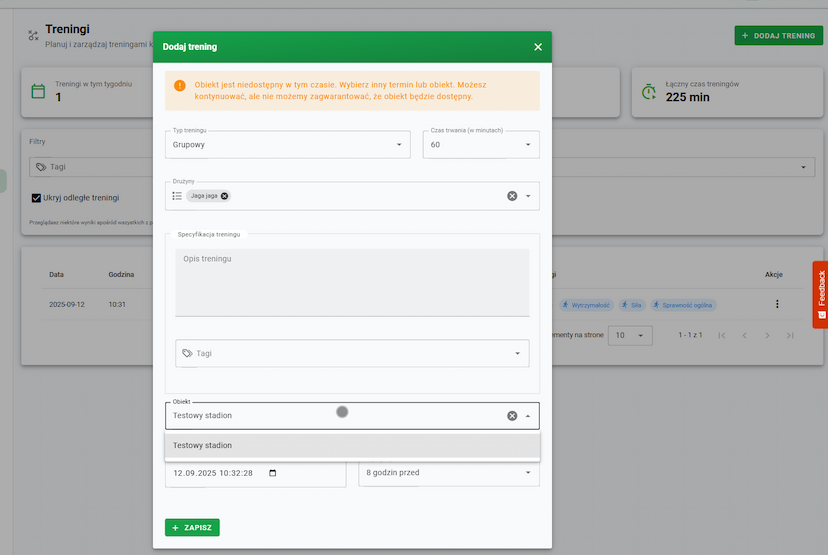
Task: Clear the Obiekt field selection
Action: [x=512, y=415]
